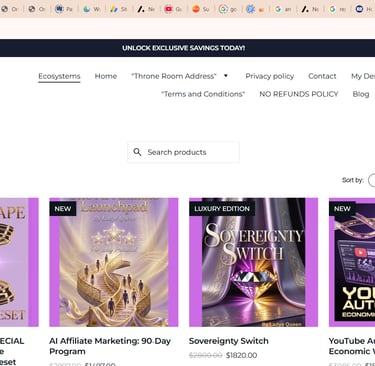Open the first globe-icon browser tab
This screenshot has height=366, width=375.
coord(9,9)
